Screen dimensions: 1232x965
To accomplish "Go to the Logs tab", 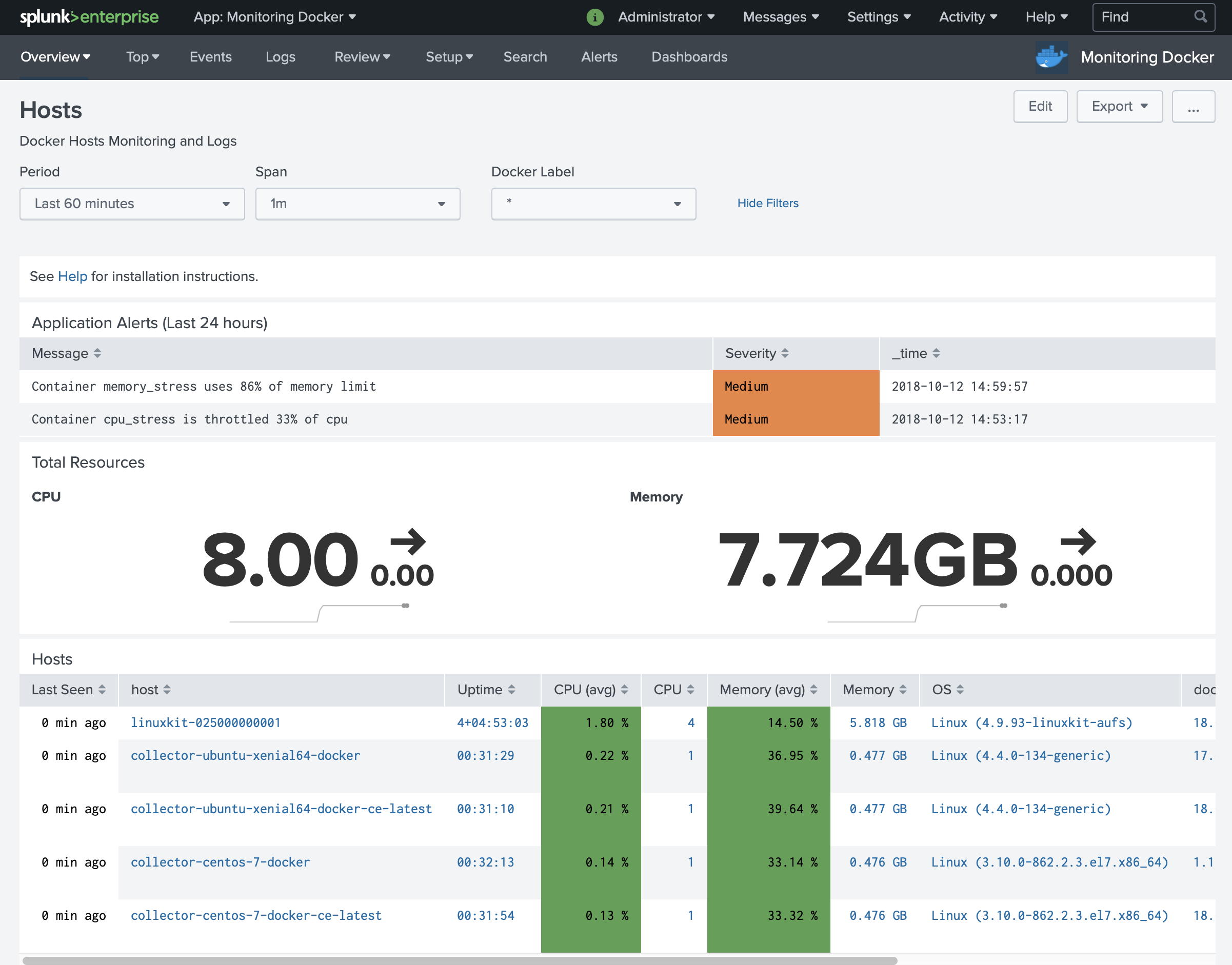I will [281, 57].
